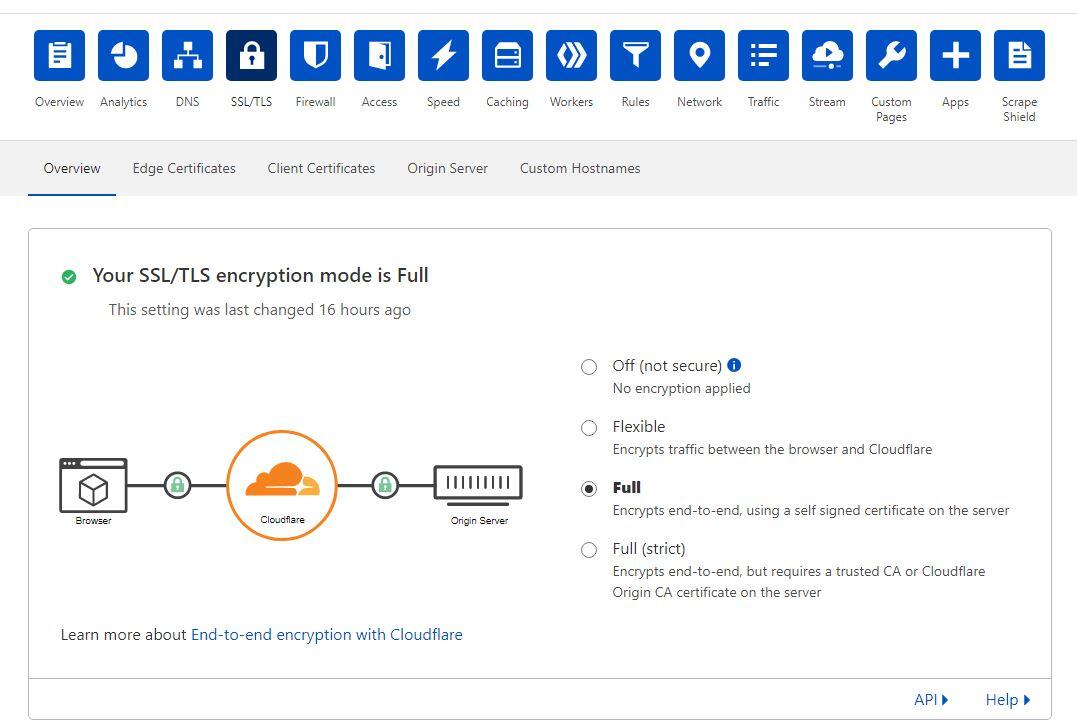Switch to the Client Certificates tab

tap(321, 168)
